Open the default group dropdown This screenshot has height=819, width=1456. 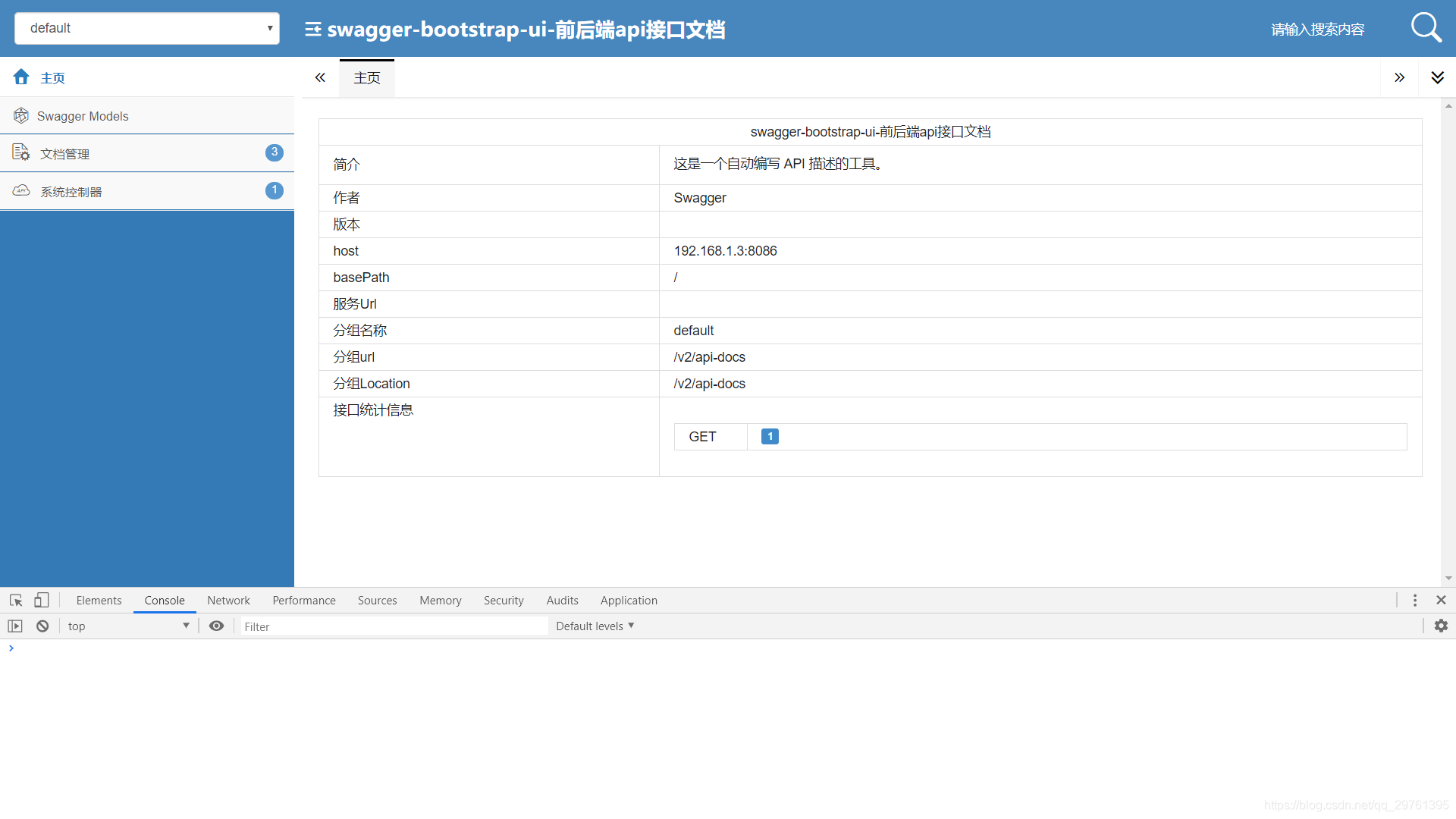[147, 28]
